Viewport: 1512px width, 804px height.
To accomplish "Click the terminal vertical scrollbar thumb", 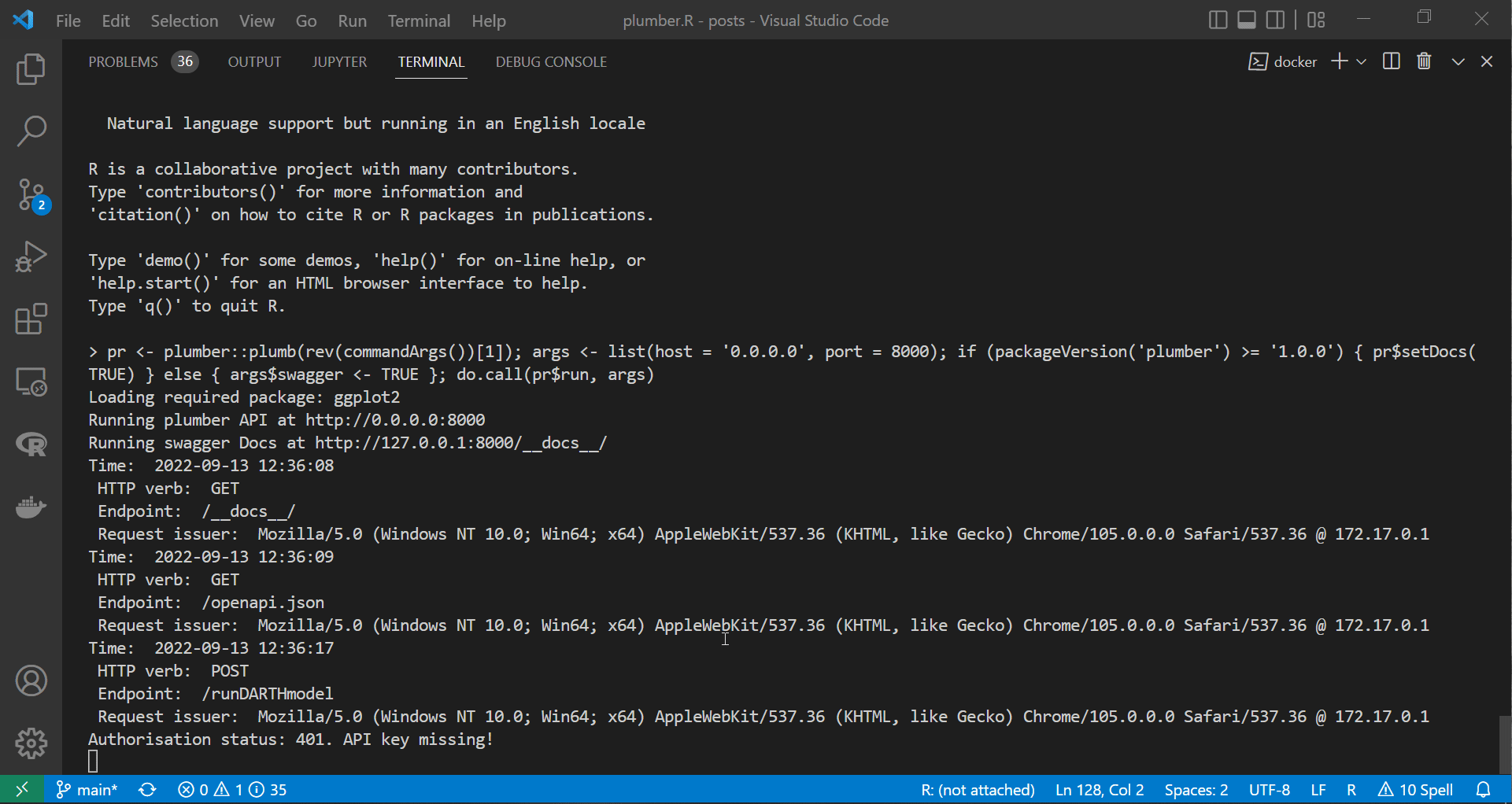I will (x=1504, y=743).
